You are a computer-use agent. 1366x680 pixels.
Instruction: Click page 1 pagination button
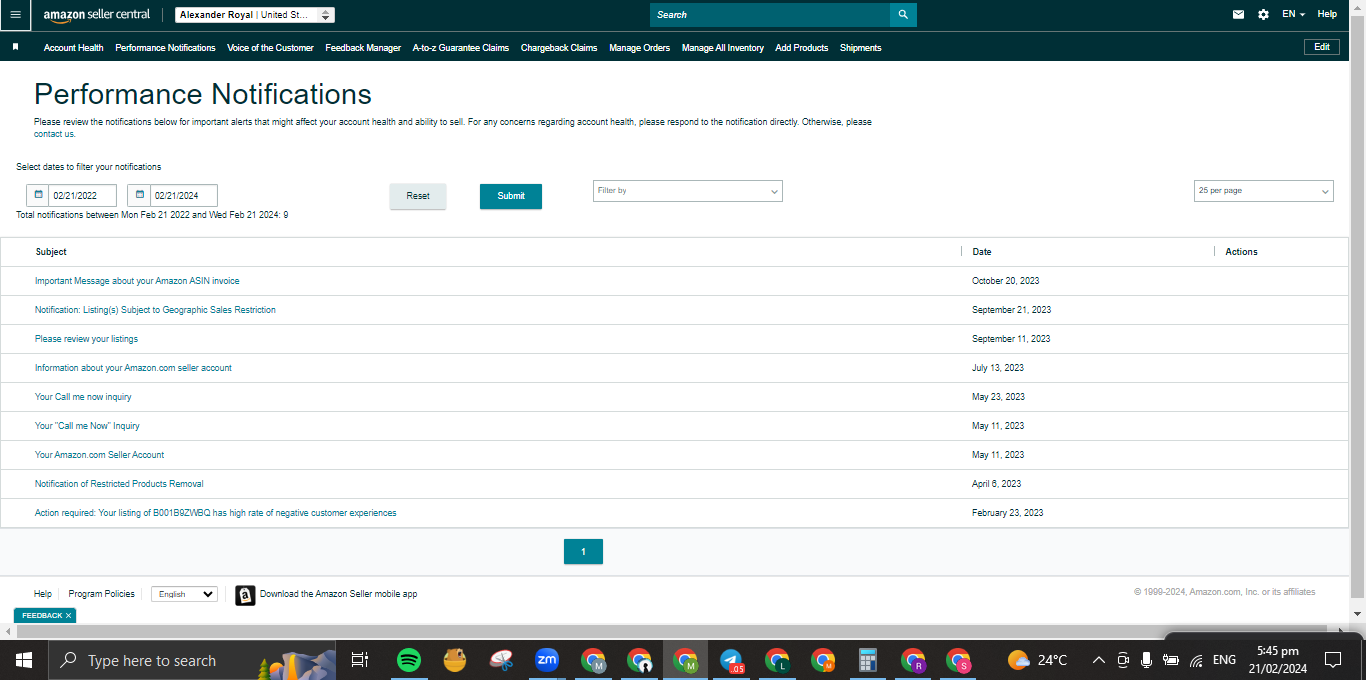(583, 552)
